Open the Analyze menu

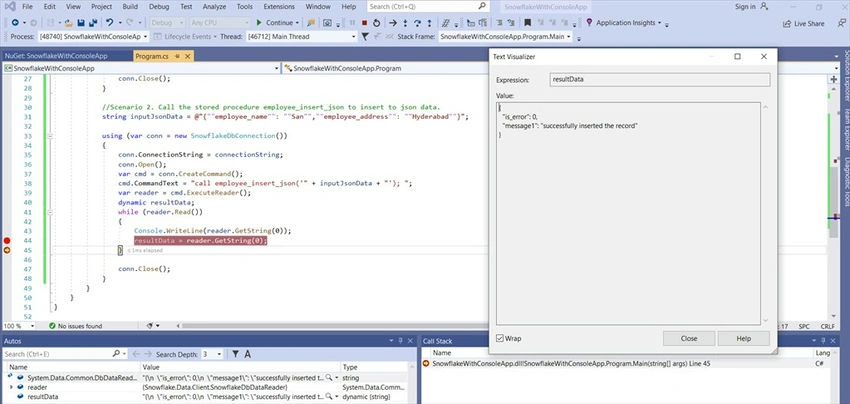click(214, 7)
